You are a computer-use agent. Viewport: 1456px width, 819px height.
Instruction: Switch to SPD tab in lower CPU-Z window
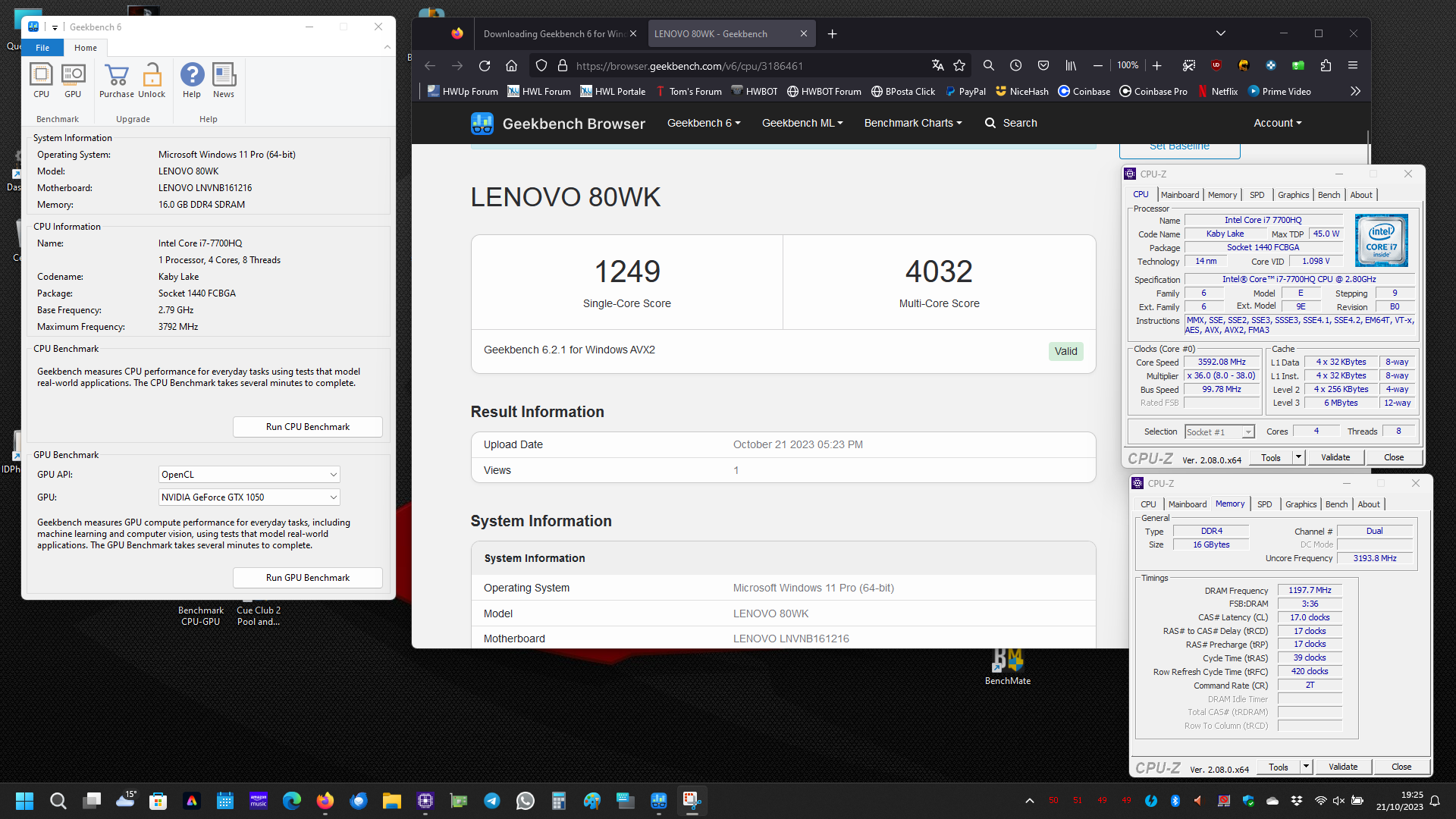point(1264,504)
